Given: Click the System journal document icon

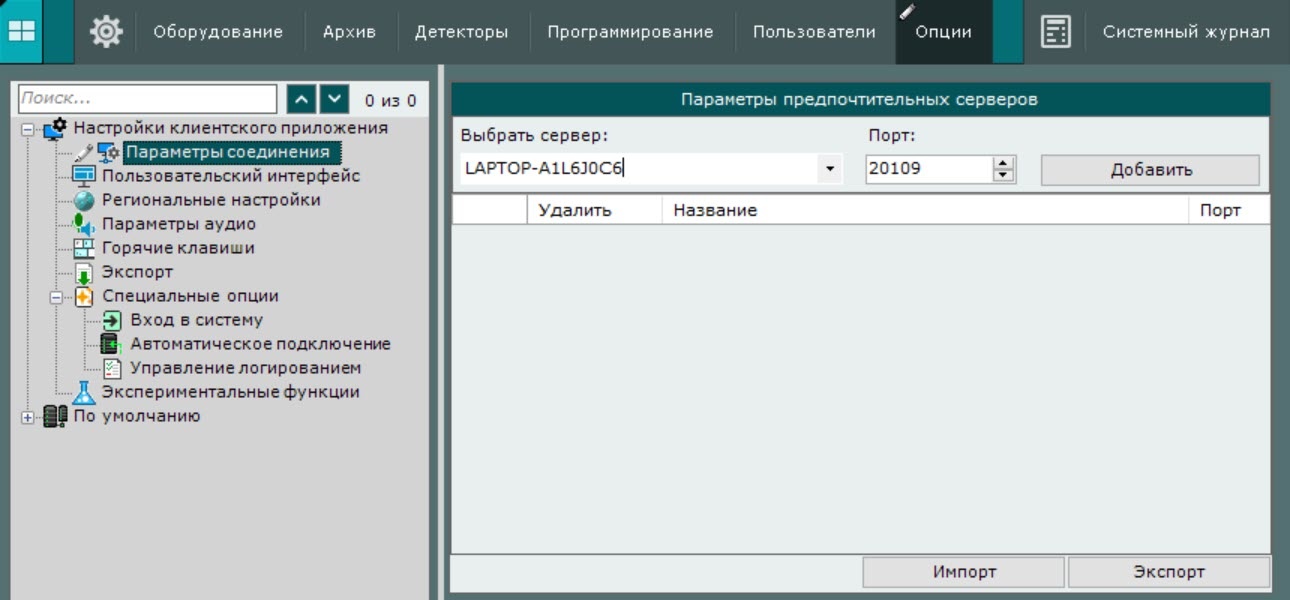Looking at the screenshot, I should [1055, 32].
